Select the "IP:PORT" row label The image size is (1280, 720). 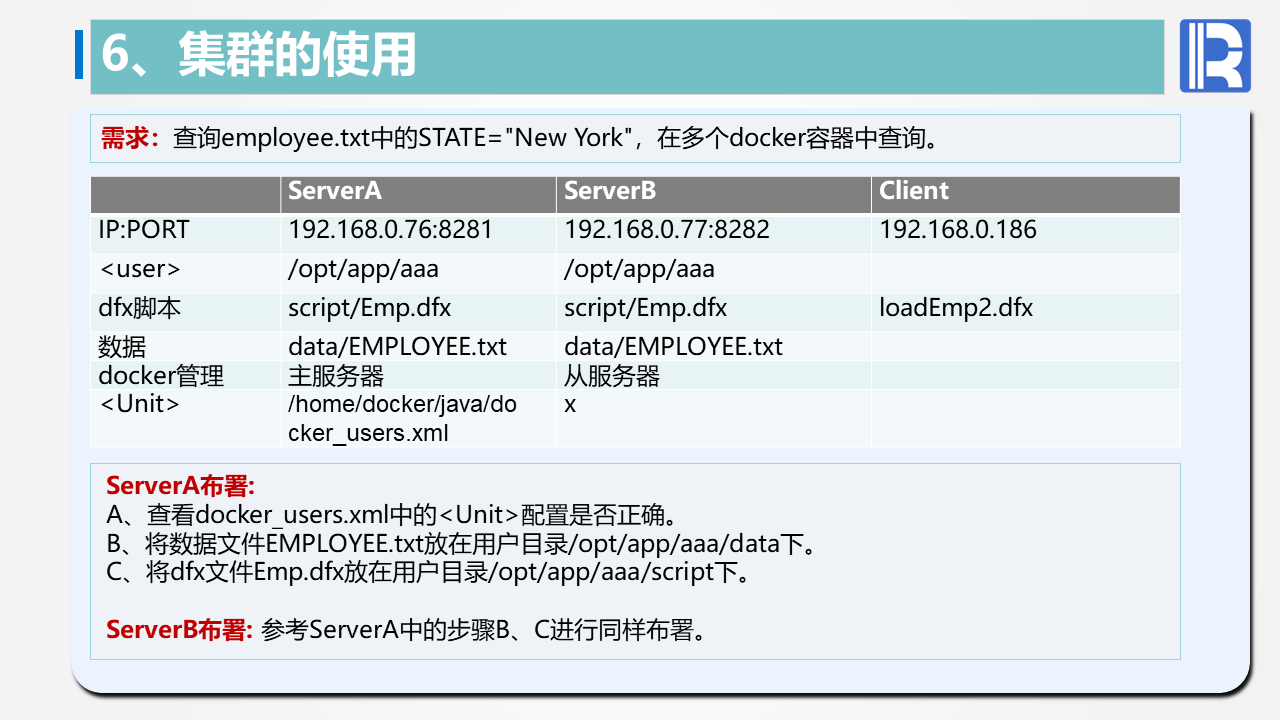(144, 230)
